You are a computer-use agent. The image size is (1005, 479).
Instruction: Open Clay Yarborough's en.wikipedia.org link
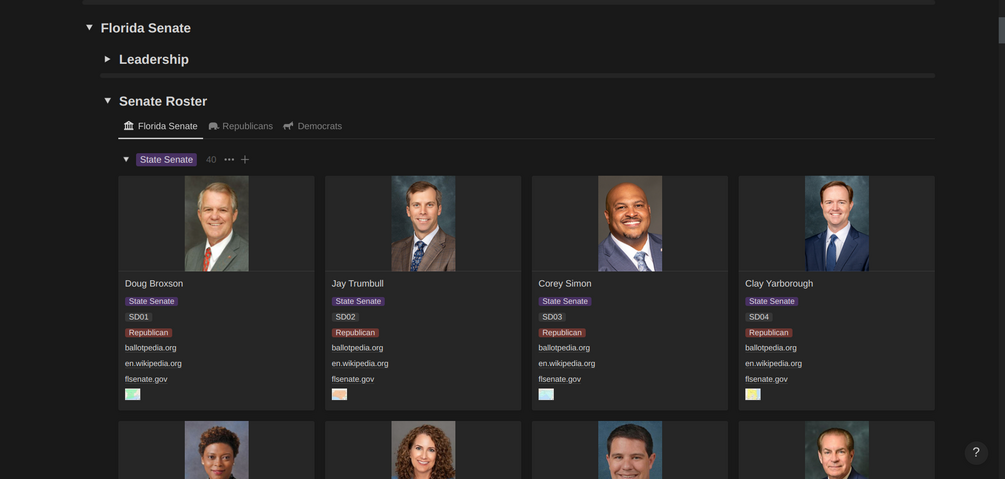tap(773, 364)
